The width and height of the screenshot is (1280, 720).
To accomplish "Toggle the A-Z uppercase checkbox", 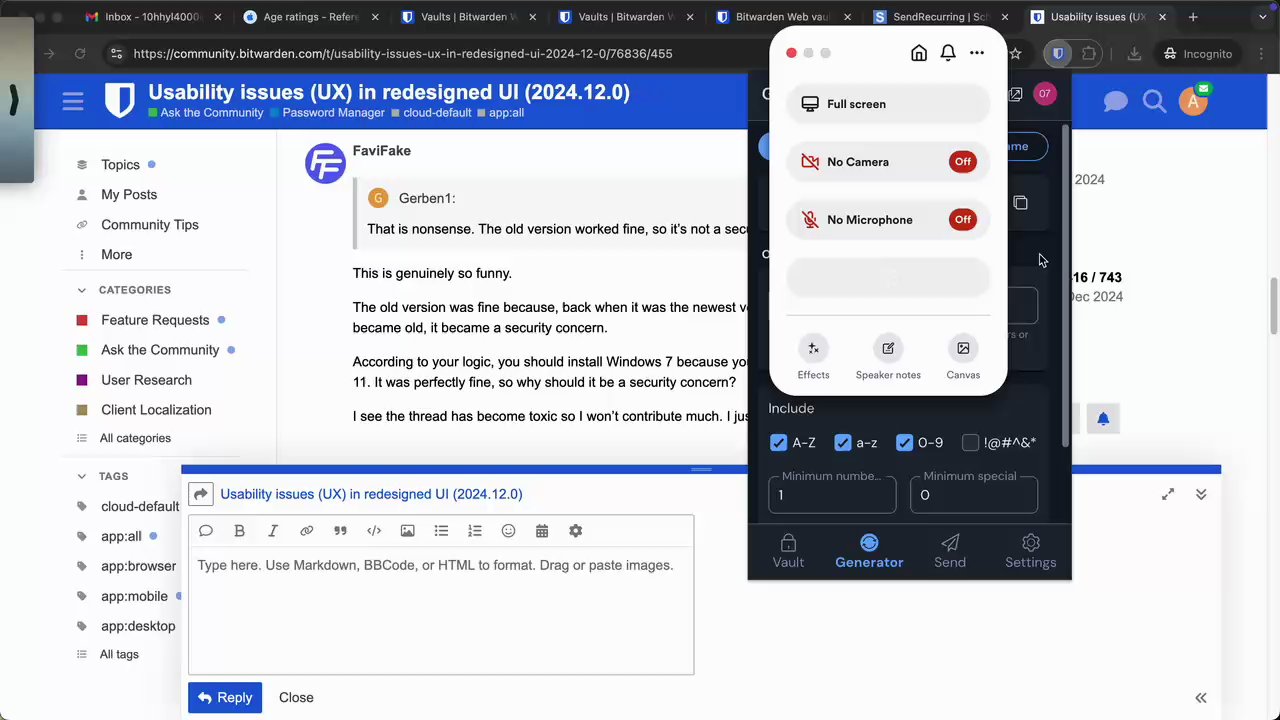I will (x=779, y=443).
